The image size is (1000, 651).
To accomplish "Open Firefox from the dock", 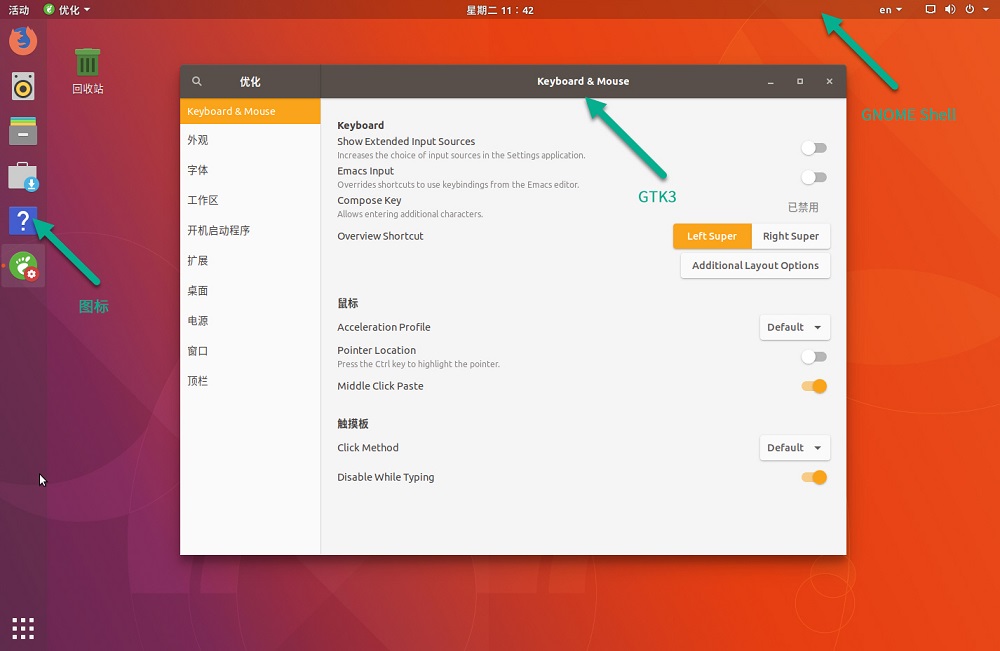I will click(23, 41).
